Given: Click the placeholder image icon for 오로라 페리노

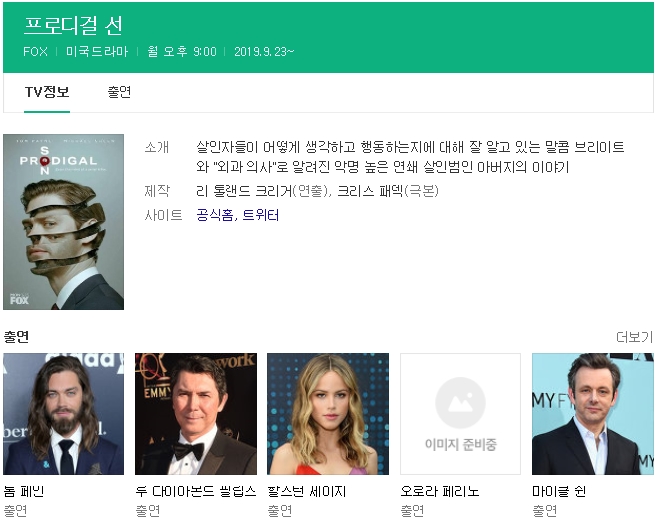Looking at the screenshot, I should (460, 413).
